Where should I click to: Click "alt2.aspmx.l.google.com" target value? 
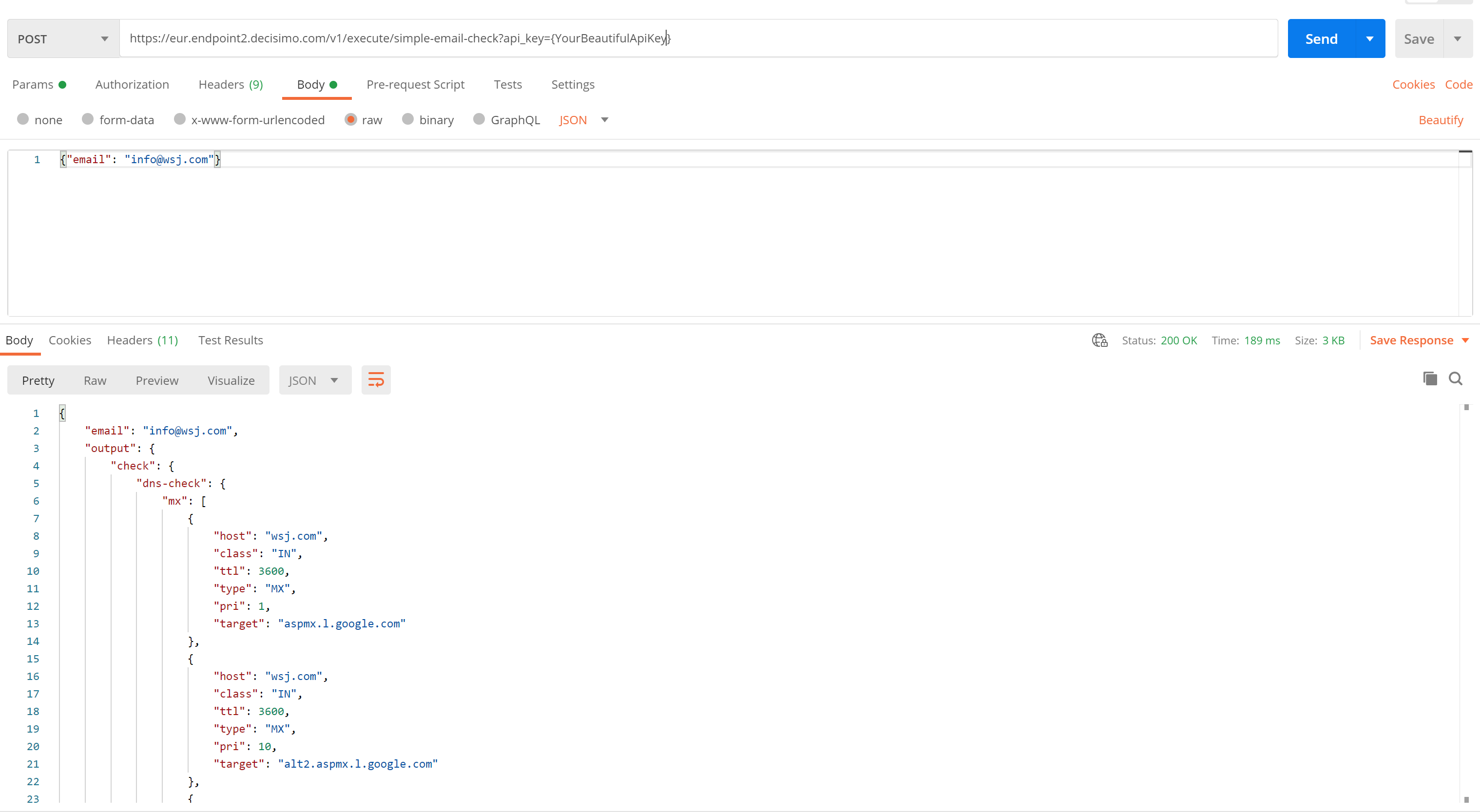coord(358,764)
